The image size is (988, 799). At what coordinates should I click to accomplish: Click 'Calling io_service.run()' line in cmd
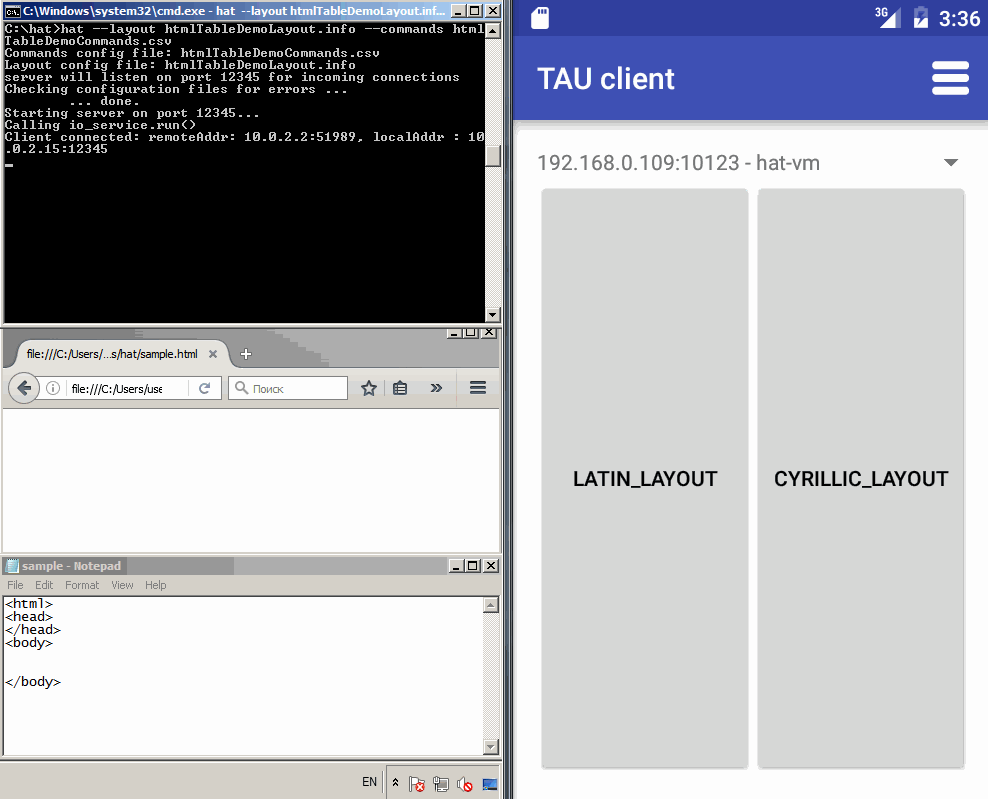(x=100, y=125)
